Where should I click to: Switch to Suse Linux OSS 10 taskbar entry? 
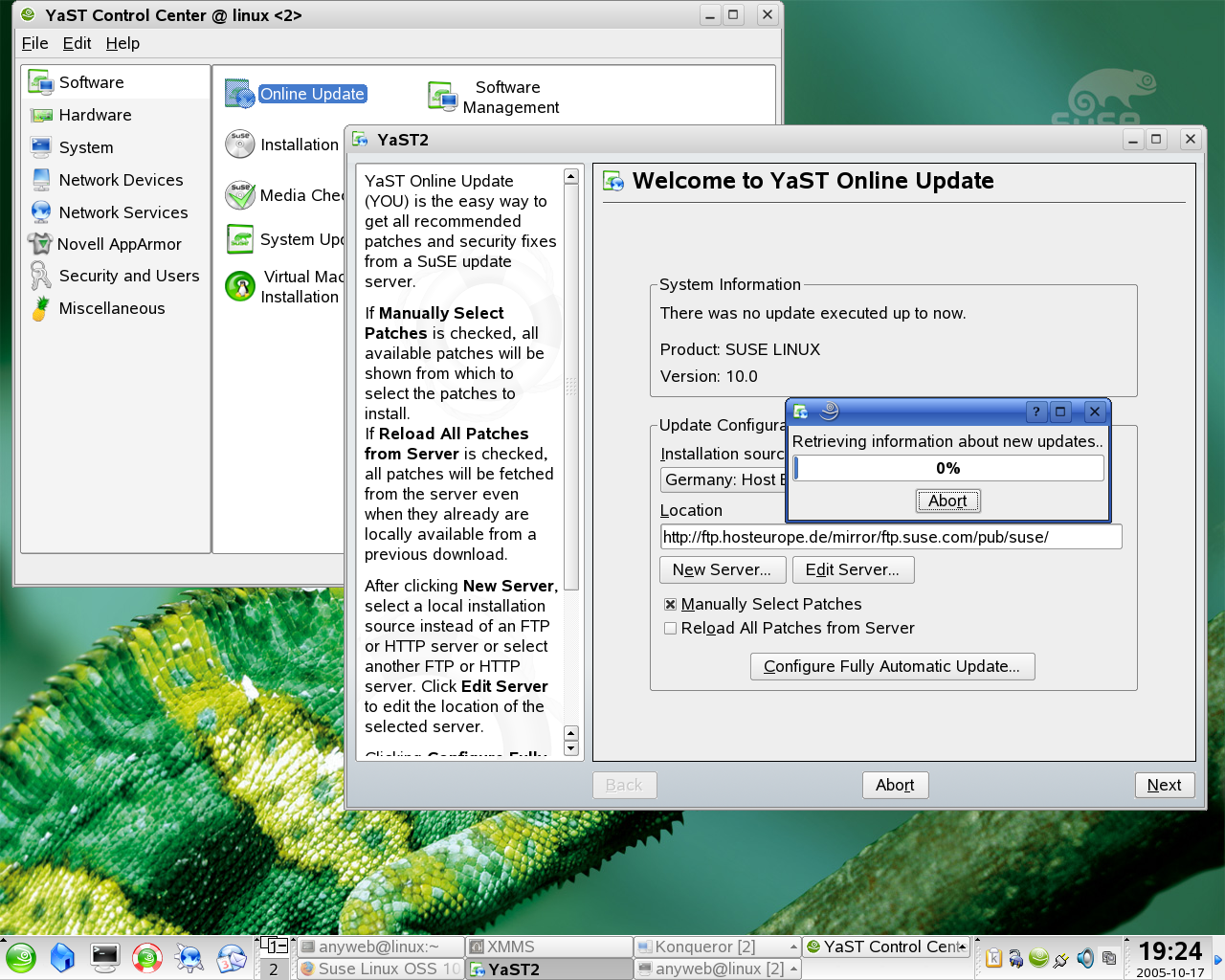380,969
